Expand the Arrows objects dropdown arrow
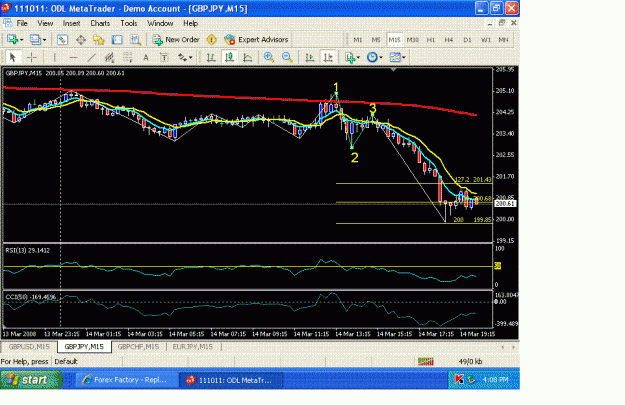 click(191, 58)
